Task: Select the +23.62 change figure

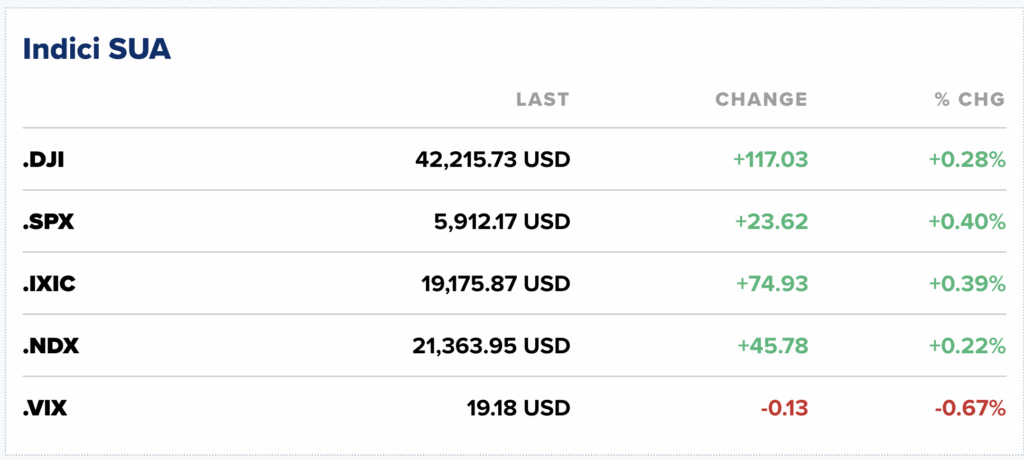Action: click(771, 221)
